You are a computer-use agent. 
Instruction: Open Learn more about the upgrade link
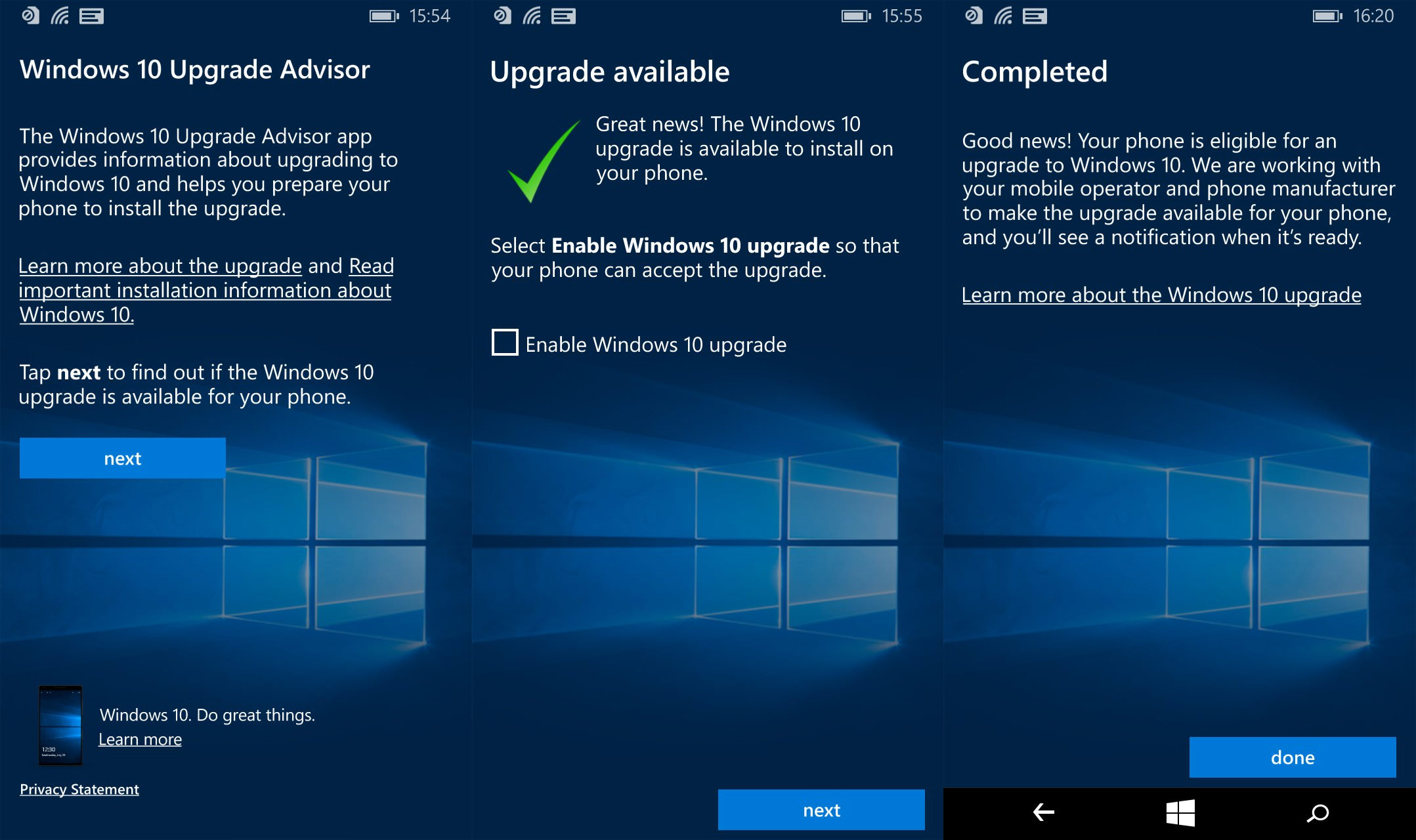[x=160, y=266]
